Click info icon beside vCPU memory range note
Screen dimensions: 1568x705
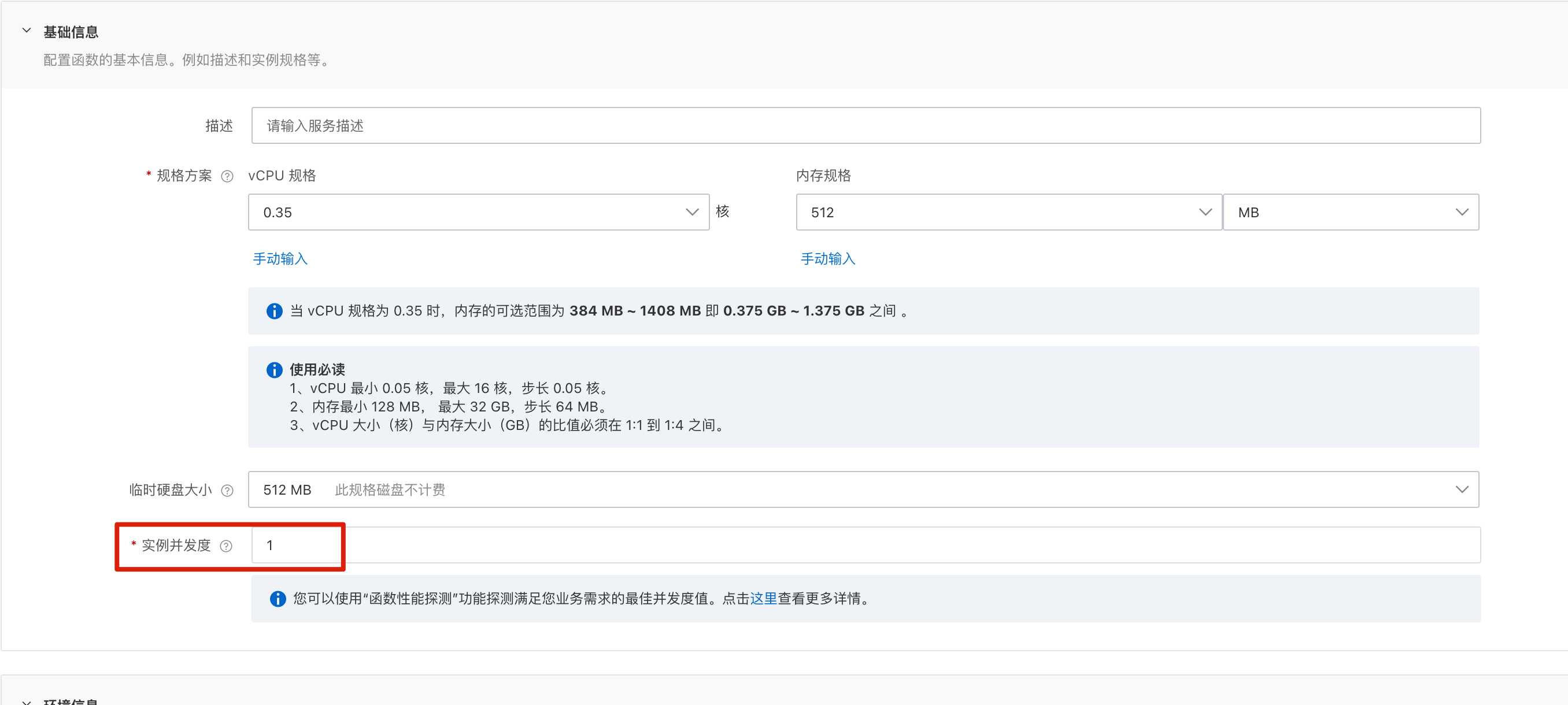click(x=275, y=311)
